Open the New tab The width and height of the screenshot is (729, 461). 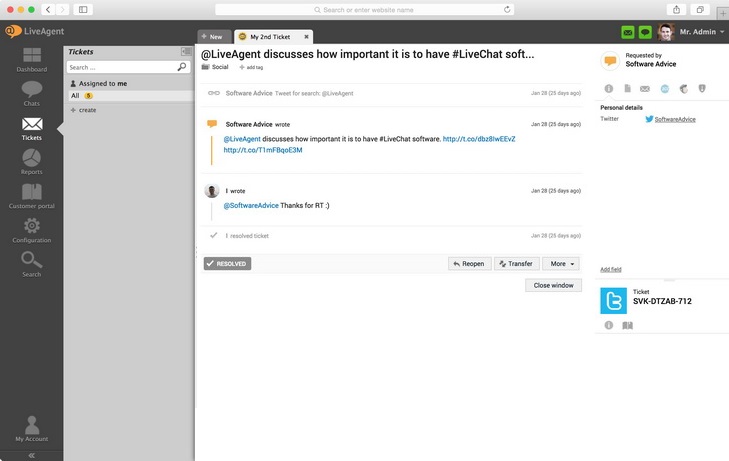(x=214, y=37)
